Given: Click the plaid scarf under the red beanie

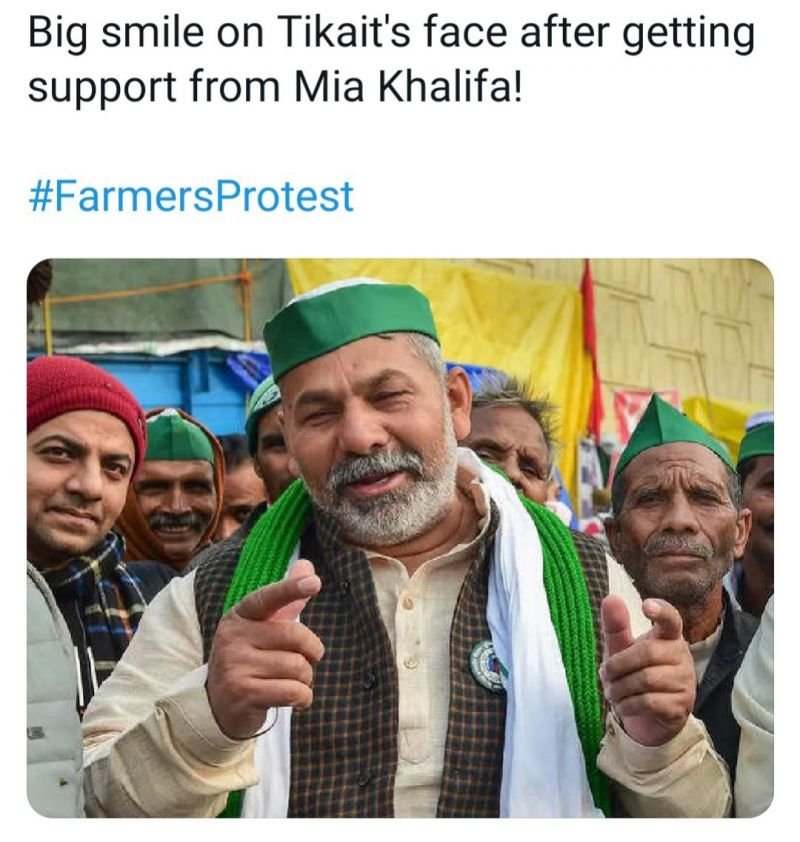Looking at the screenshot, I should (x=94, y=596).
